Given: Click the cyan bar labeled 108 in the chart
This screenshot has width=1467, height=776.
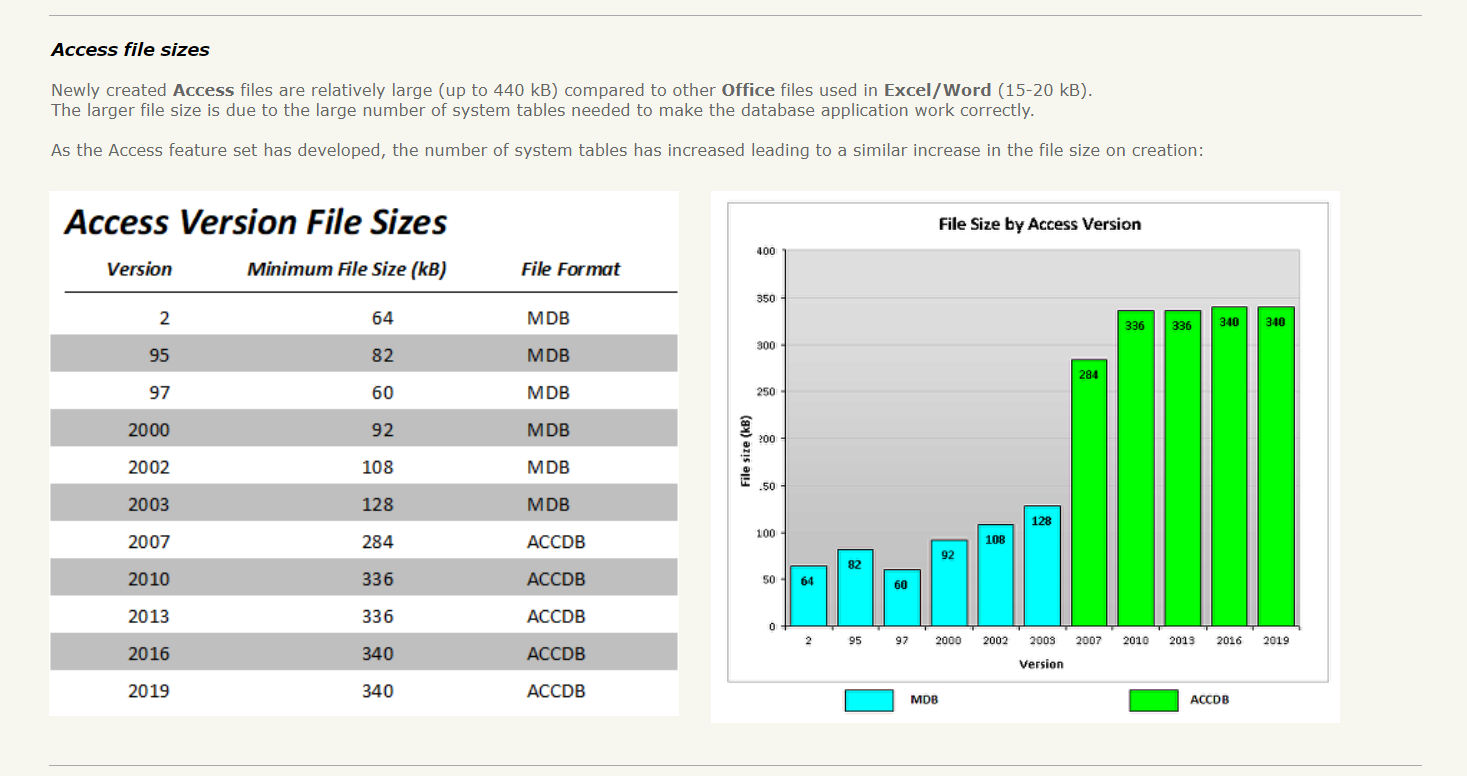Looking at the screenshot, I should pyautogui.click(x=995, y=575).
